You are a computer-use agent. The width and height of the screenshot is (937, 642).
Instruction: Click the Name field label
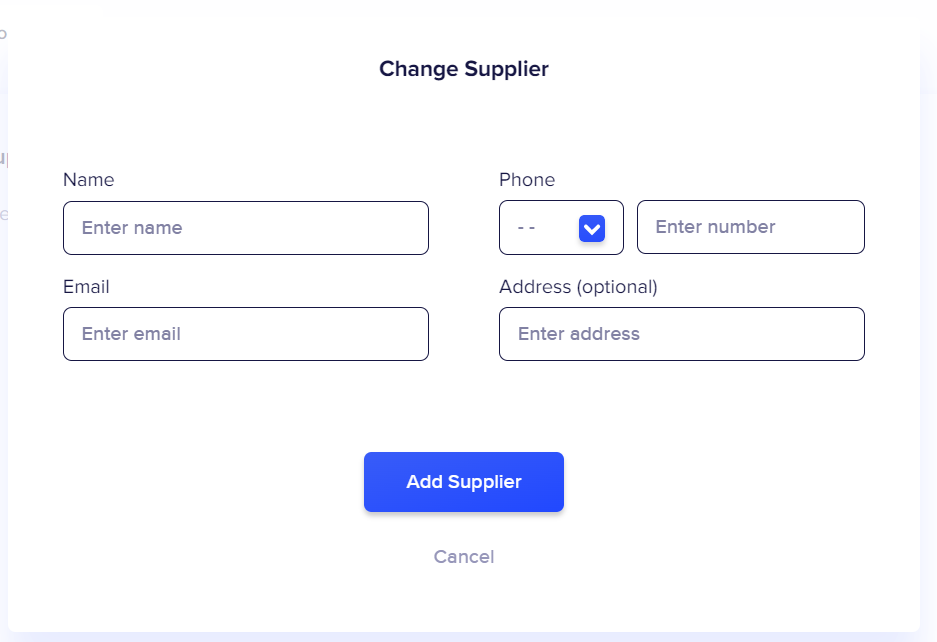click(89, 180)
